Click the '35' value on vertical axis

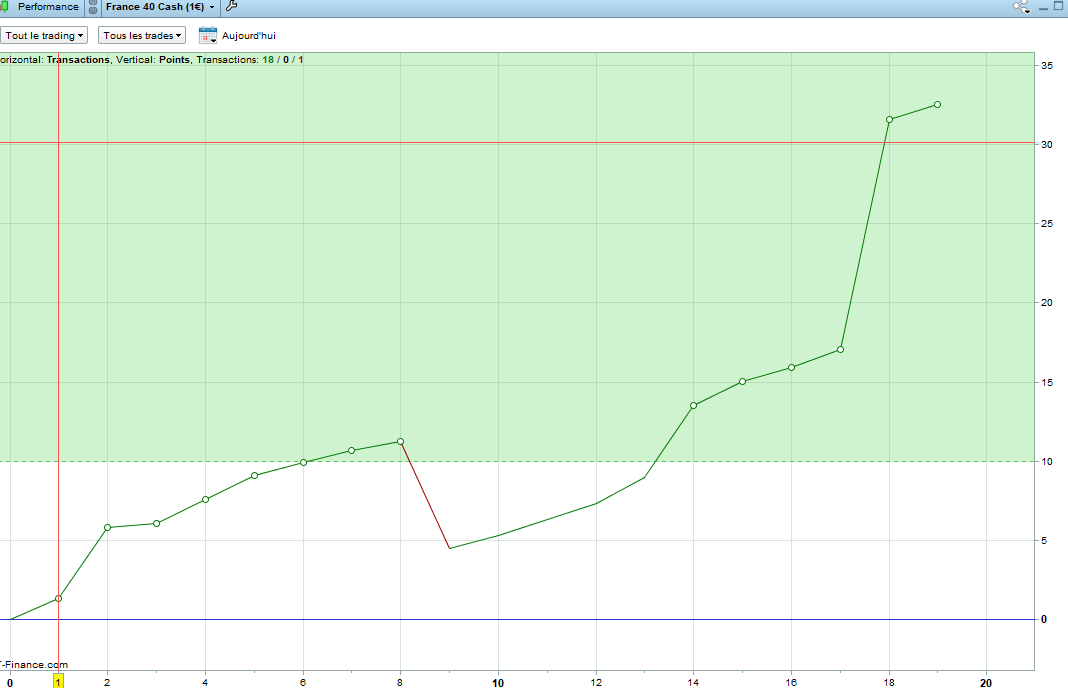[x=1047, y=65]
